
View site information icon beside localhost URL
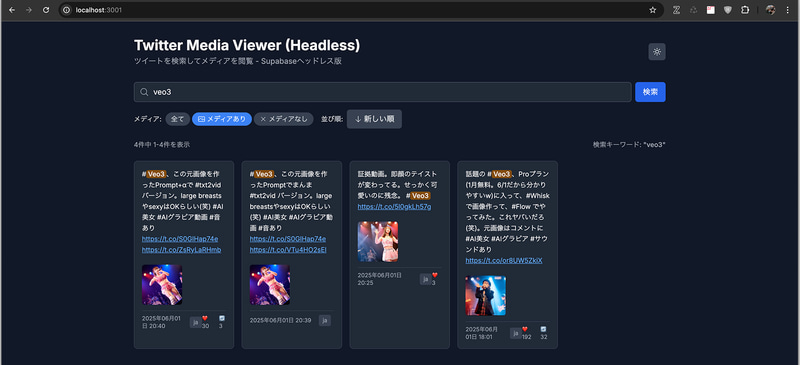[x=66, y=10]
